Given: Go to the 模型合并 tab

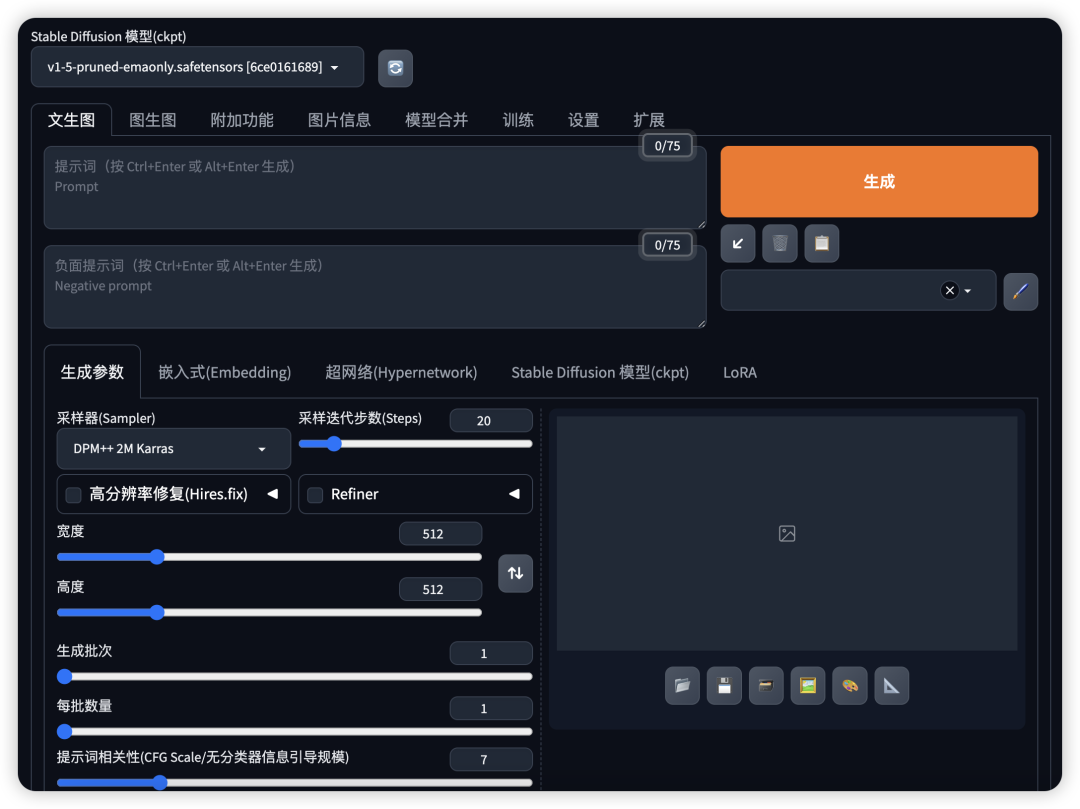Looking at the screenshot, I should 436,120.
